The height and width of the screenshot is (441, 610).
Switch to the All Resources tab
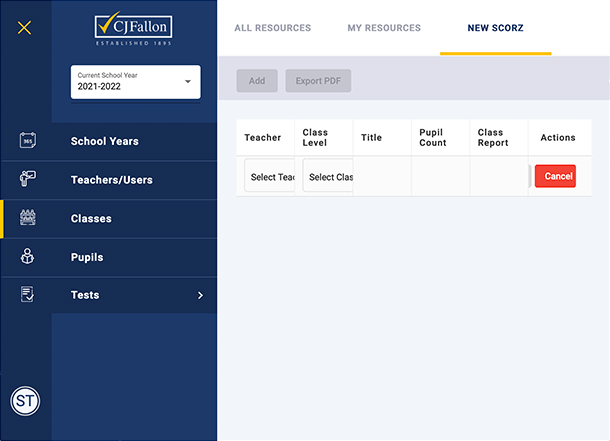pos(272,28)
